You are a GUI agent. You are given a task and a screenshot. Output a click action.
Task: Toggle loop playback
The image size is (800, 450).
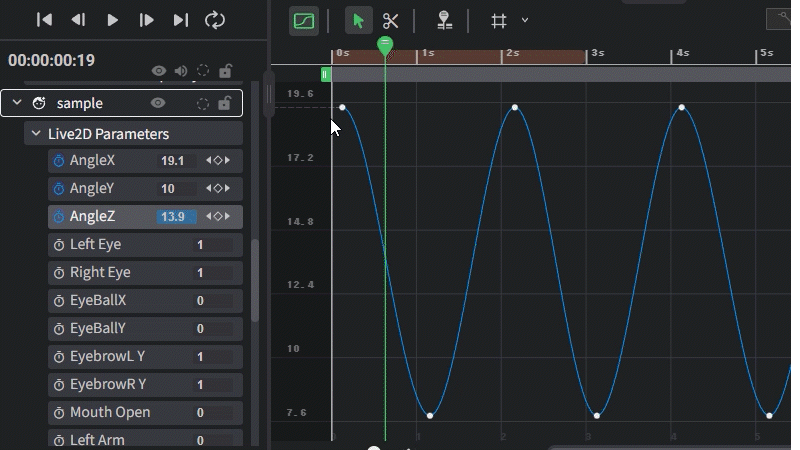coord(215,20)
